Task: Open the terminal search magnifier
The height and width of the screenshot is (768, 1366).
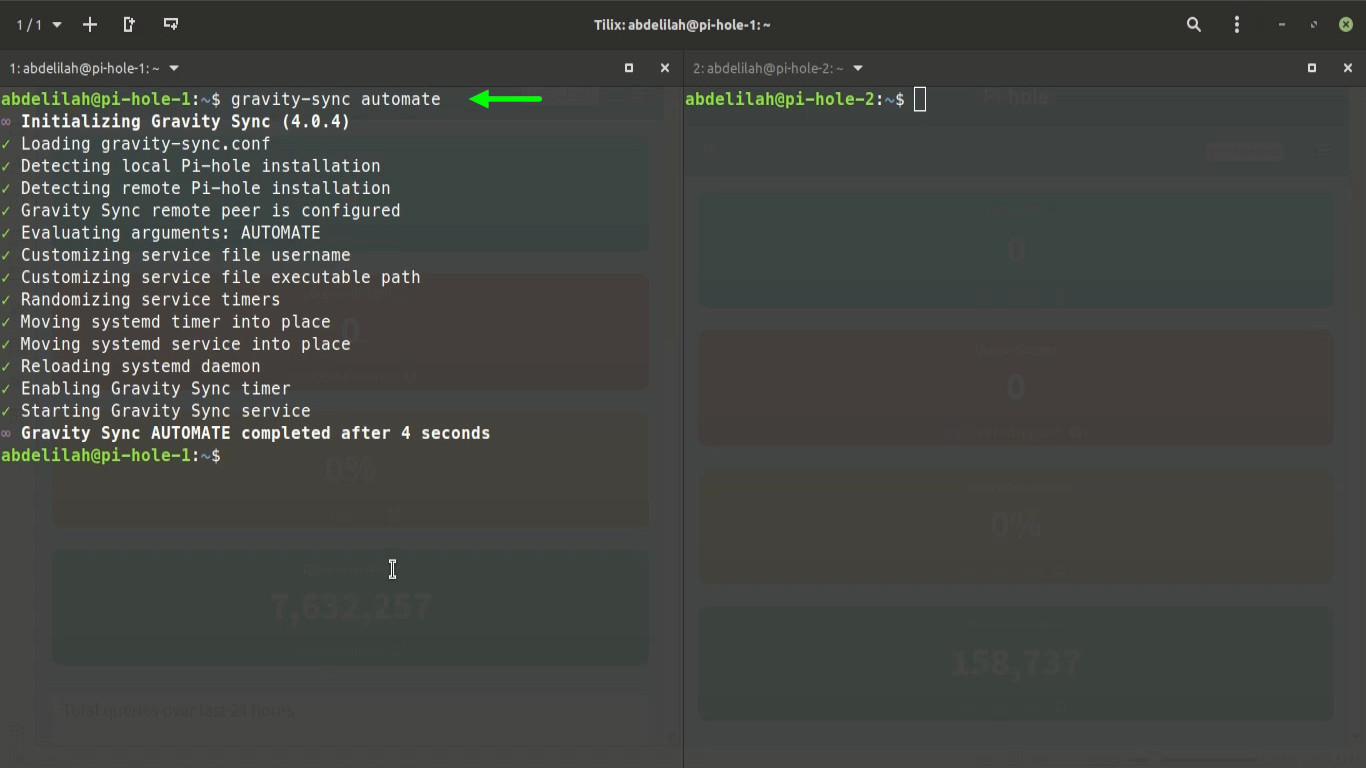Action: coord(1193,24)
